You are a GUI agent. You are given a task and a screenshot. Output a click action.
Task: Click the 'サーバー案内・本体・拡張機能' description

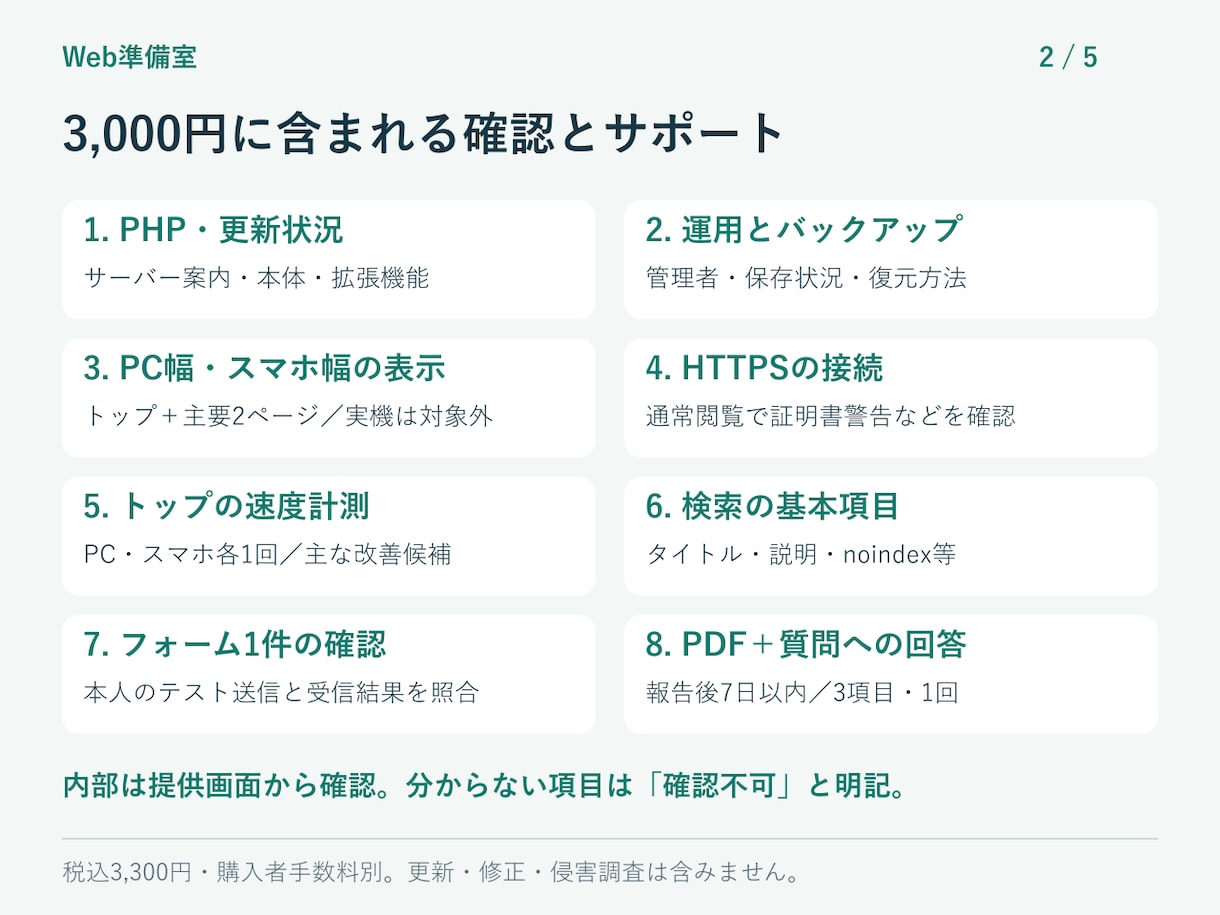pos(256,278)
